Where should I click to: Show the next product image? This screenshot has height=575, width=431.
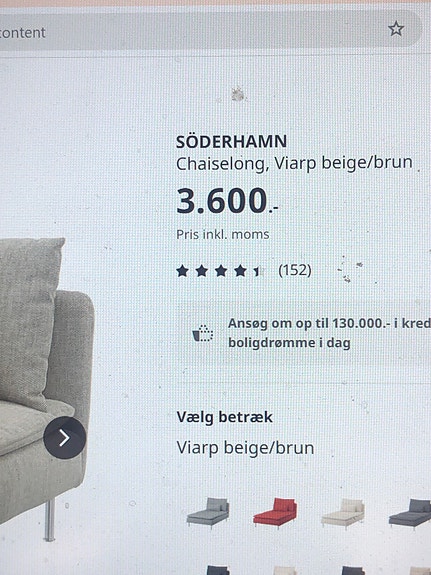[x=65, y=437]
